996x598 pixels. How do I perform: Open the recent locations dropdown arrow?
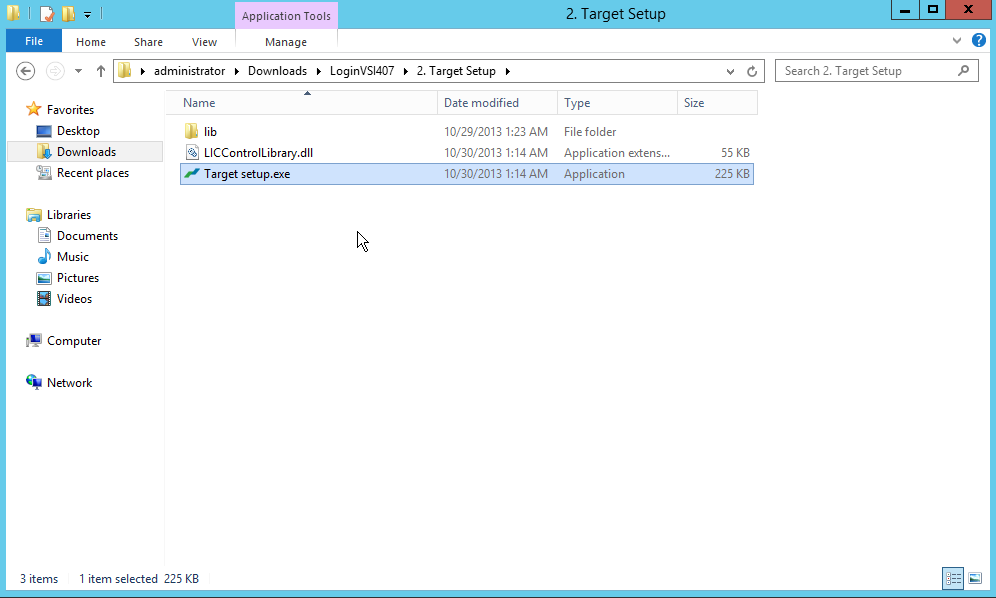pos(78,71)
